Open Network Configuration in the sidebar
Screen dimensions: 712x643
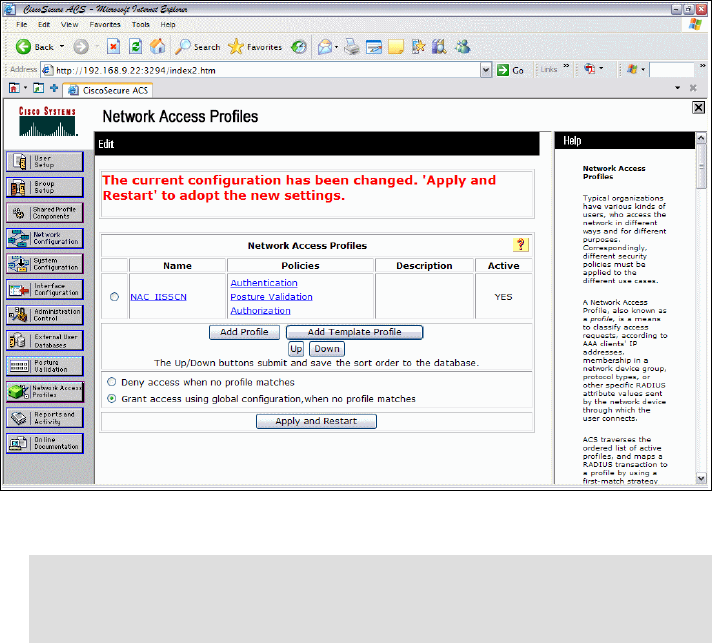[x=44, y=238]
